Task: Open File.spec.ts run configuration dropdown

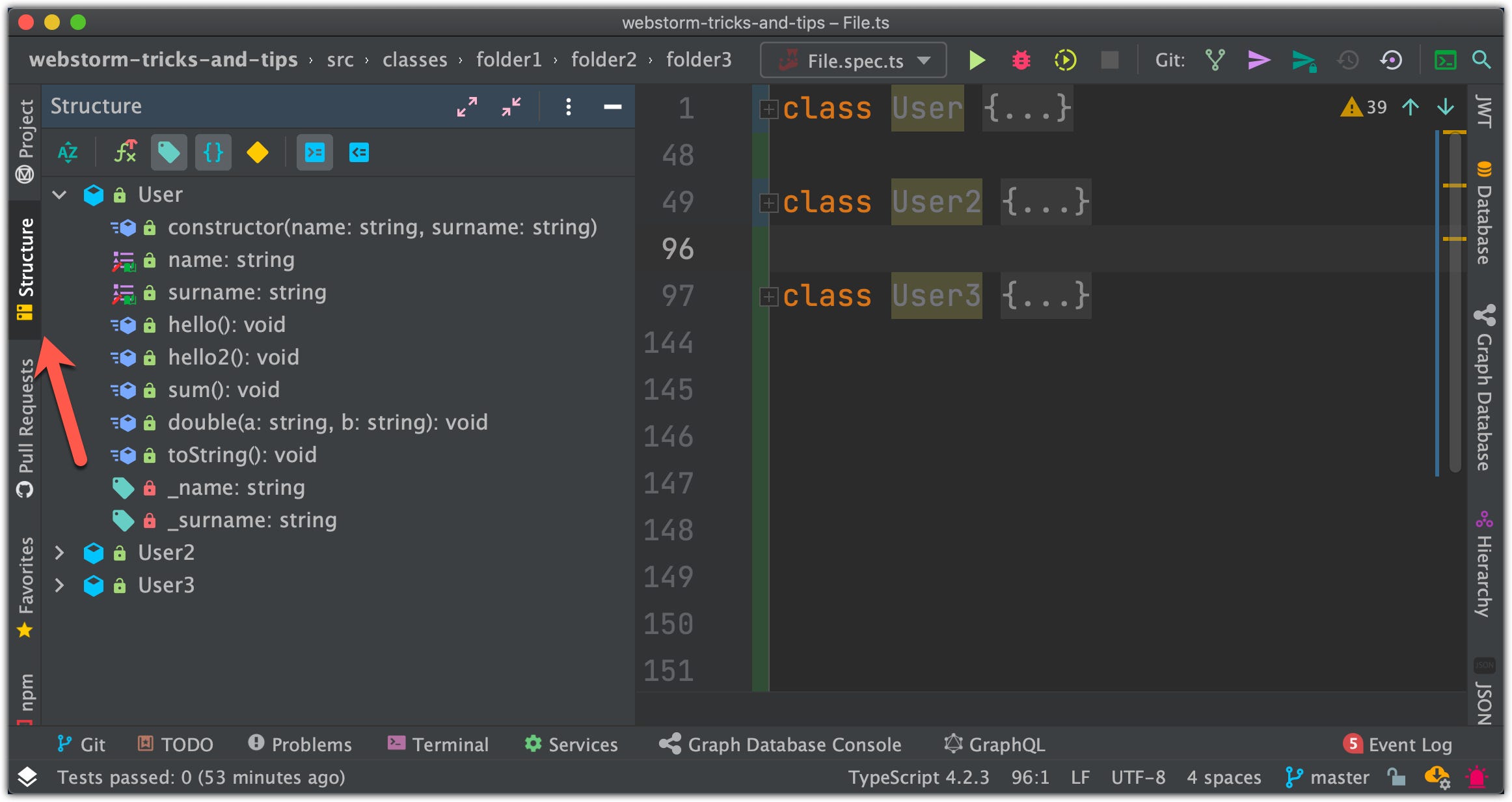Action: coord(854,61)
